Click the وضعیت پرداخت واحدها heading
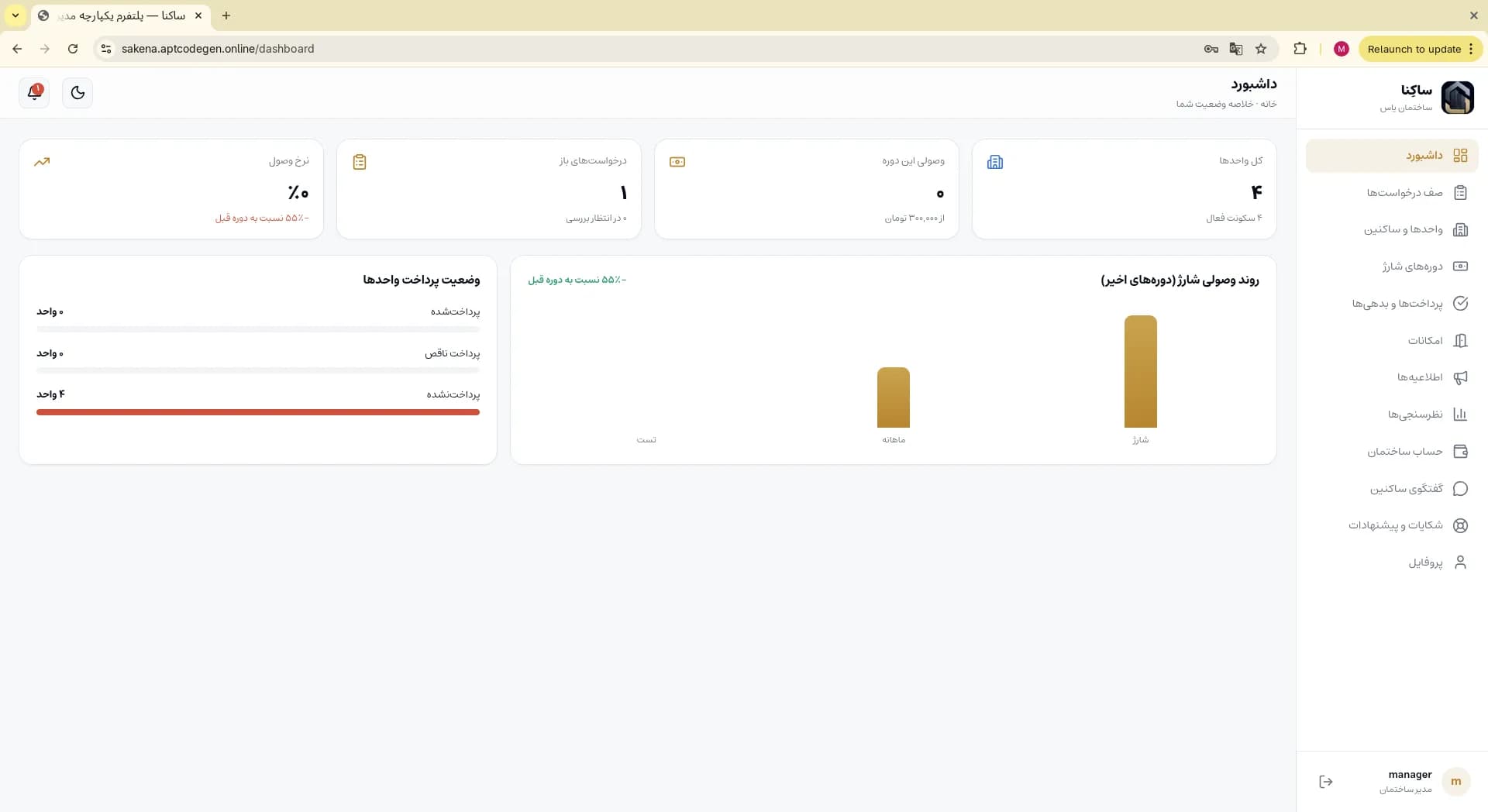Image resolution: width=1488 pixels, height=812 pixels. coord(422,280)
